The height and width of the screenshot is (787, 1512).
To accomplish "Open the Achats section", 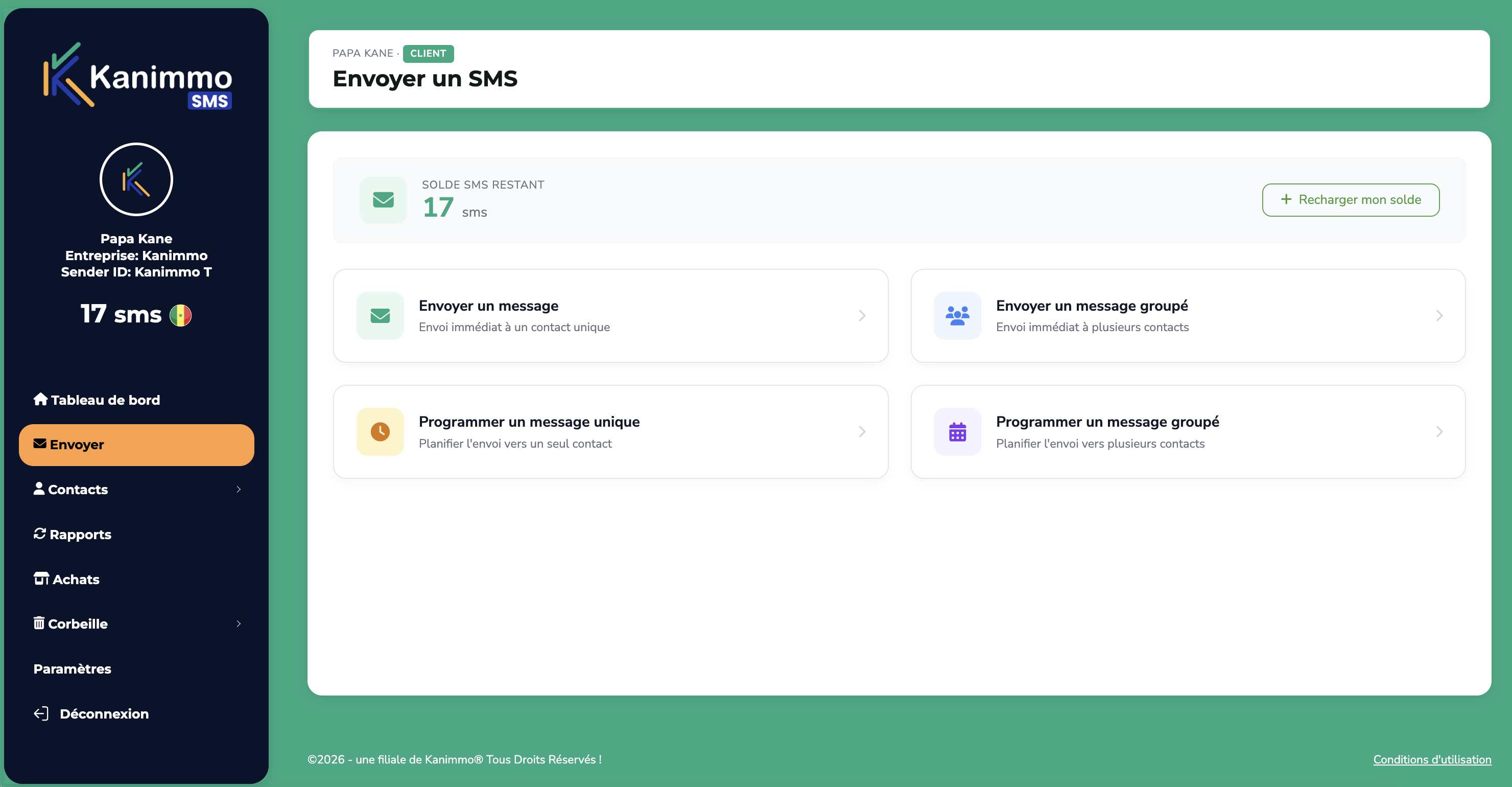I will (x=136, y=579).
